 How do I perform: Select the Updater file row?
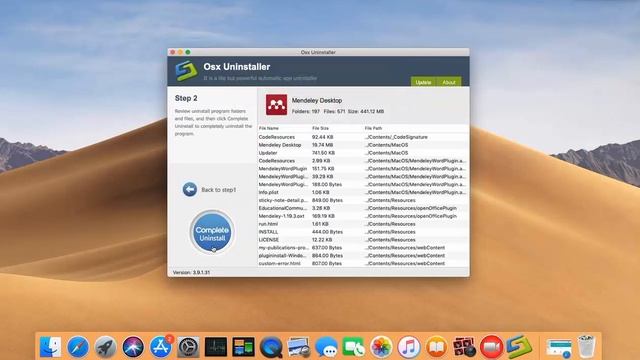(x=363, y=153)
